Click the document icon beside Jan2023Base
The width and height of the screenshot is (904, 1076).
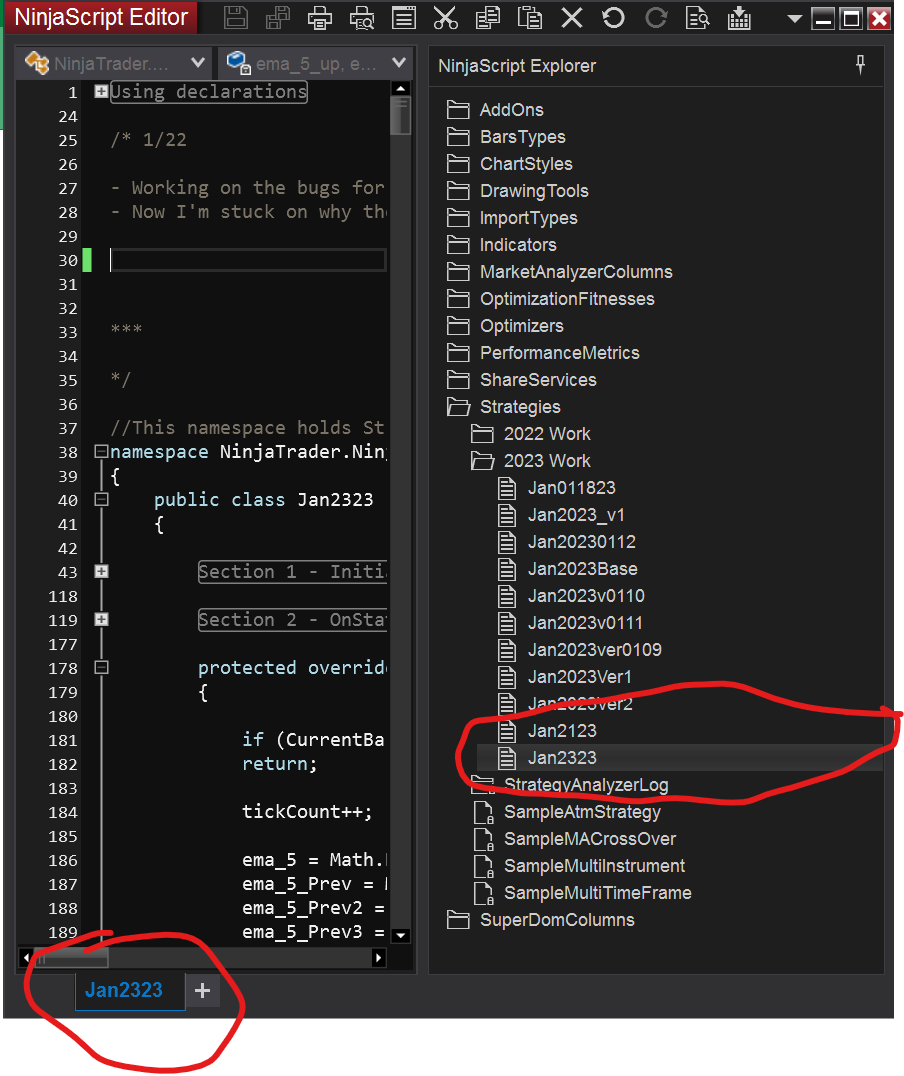pos(507,569)
